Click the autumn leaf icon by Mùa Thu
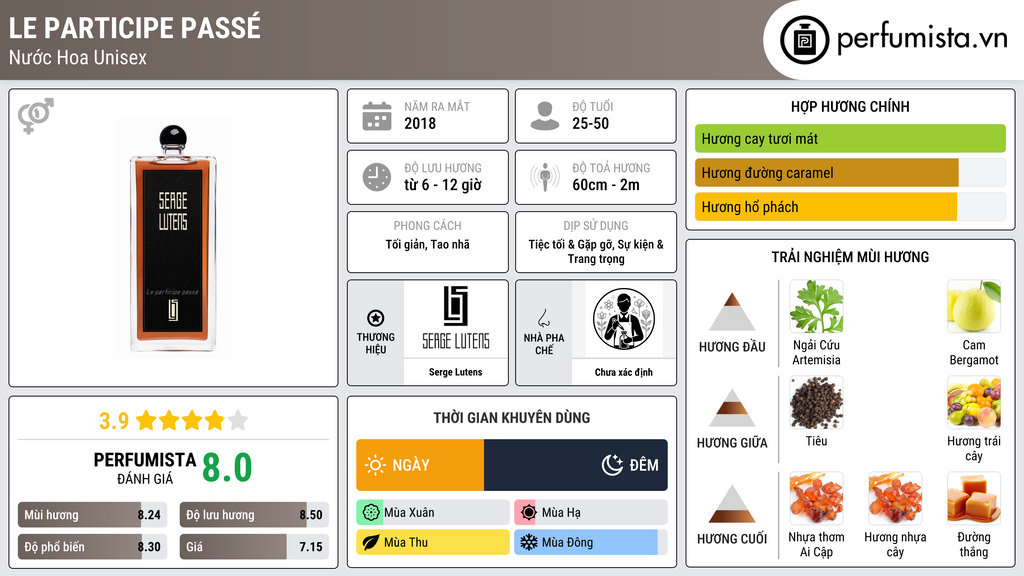Viewport: 1024px width, 576px height. coord(370,542)
